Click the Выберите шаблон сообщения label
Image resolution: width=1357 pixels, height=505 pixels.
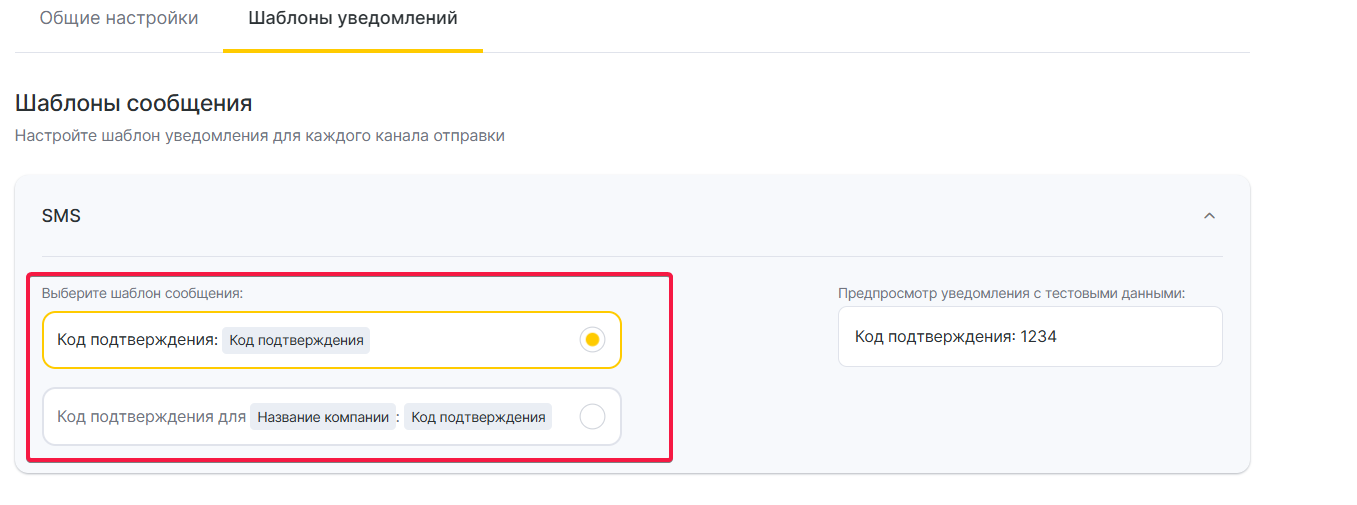(142, 293)
